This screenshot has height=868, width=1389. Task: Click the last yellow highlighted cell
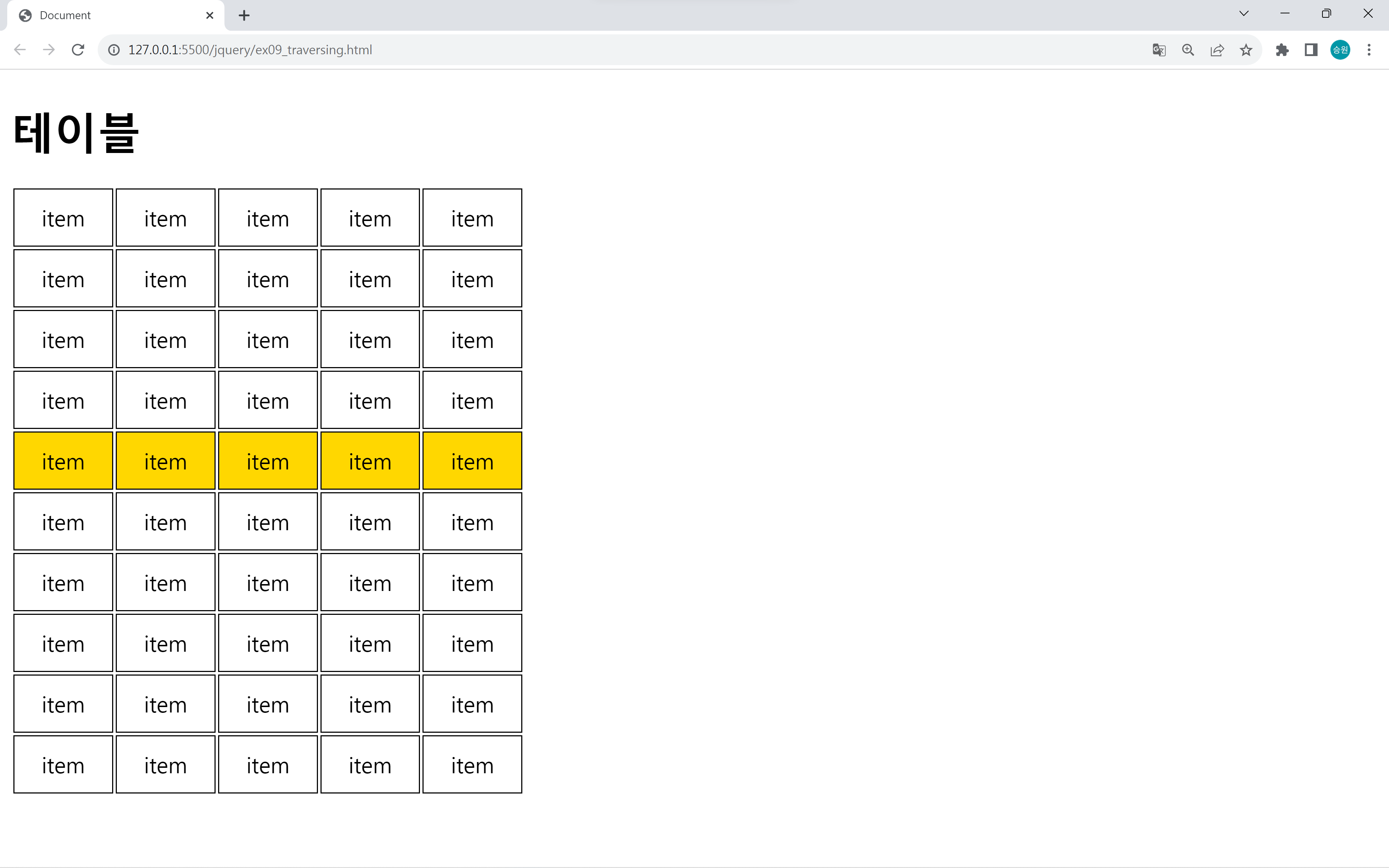[x=472, y=461]
